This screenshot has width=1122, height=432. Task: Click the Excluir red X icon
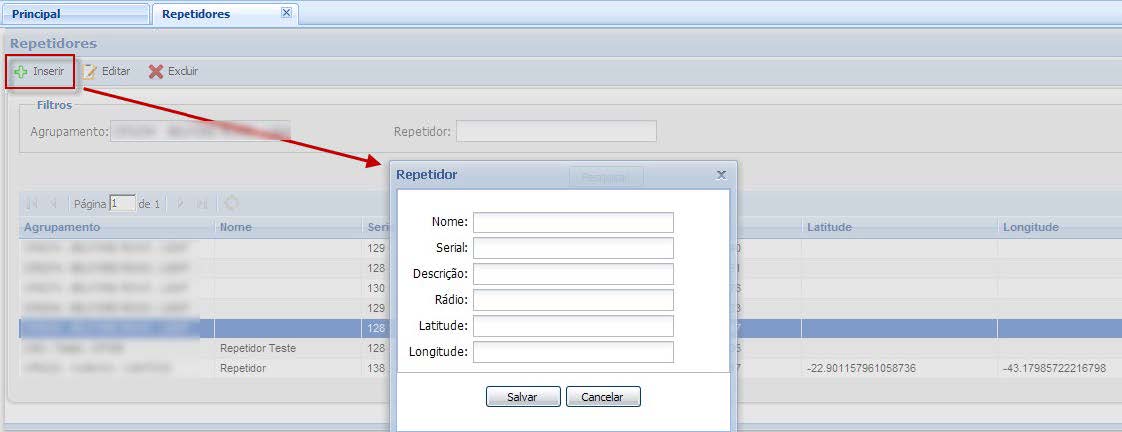click(156, 72)
